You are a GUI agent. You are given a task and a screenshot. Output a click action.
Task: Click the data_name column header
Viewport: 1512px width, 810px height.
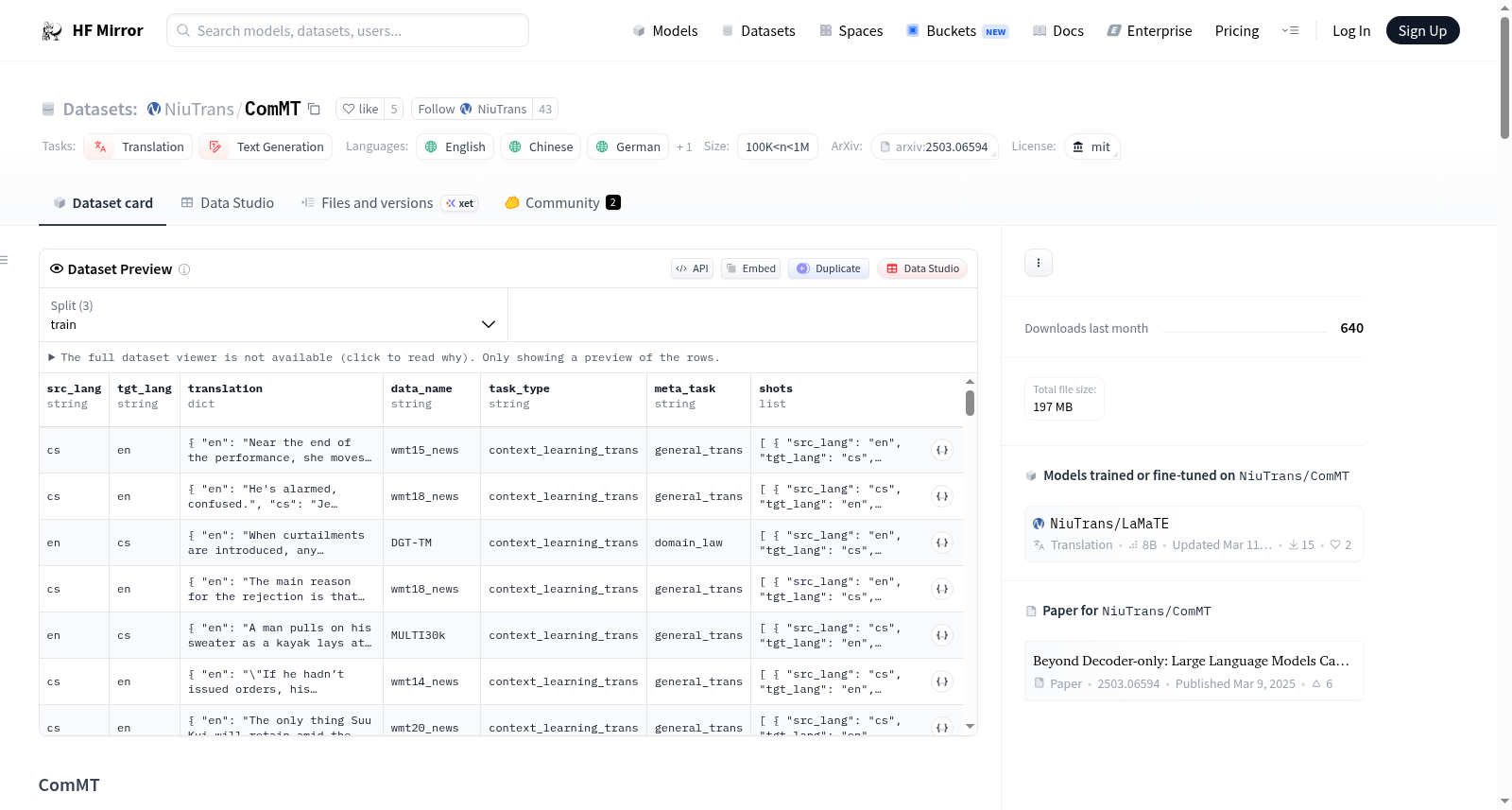pos(433,396)
